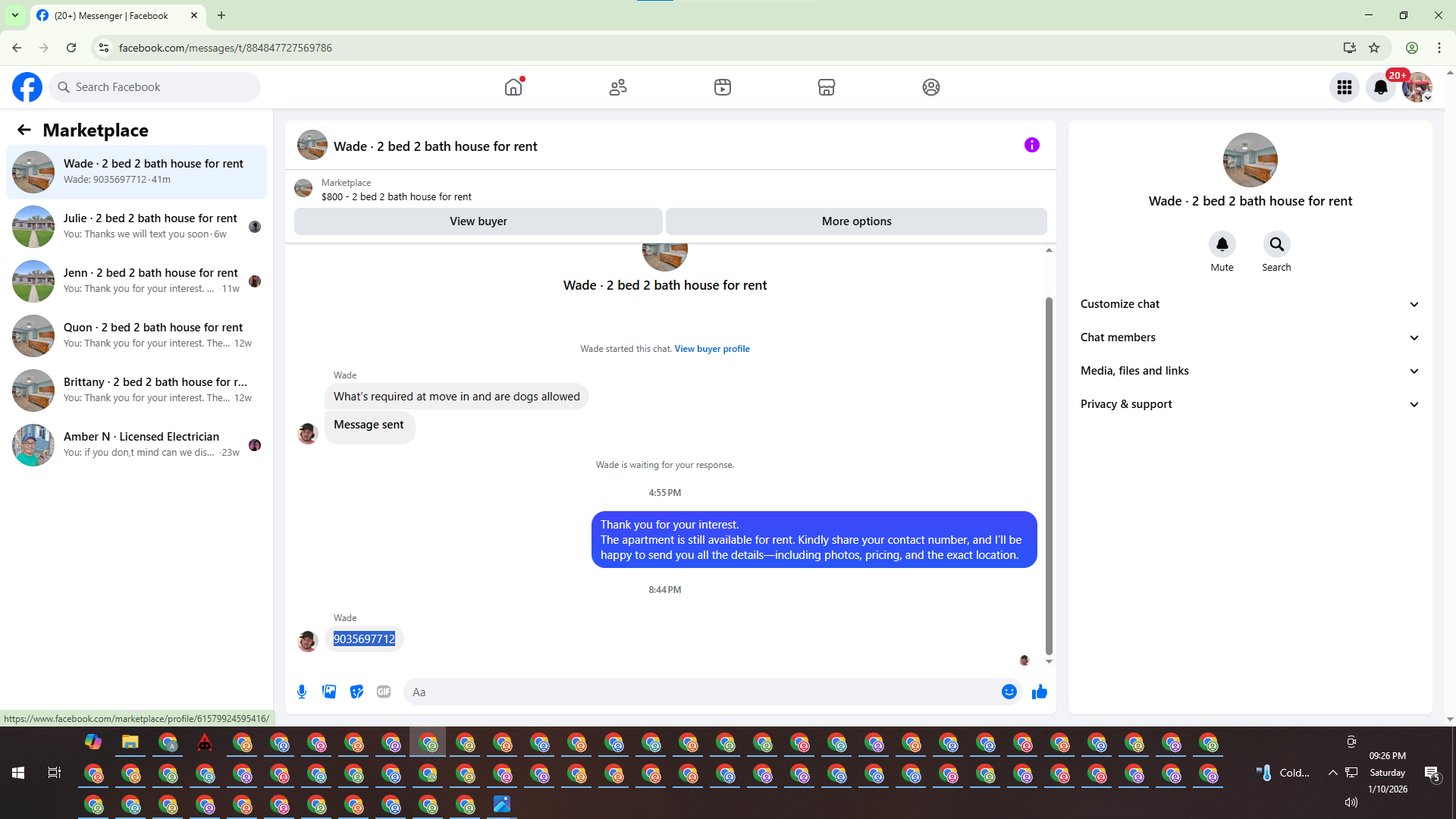Go to Marketplace tab in top navigation
The height and width of the screenshot is (819, 1456).
826,87
